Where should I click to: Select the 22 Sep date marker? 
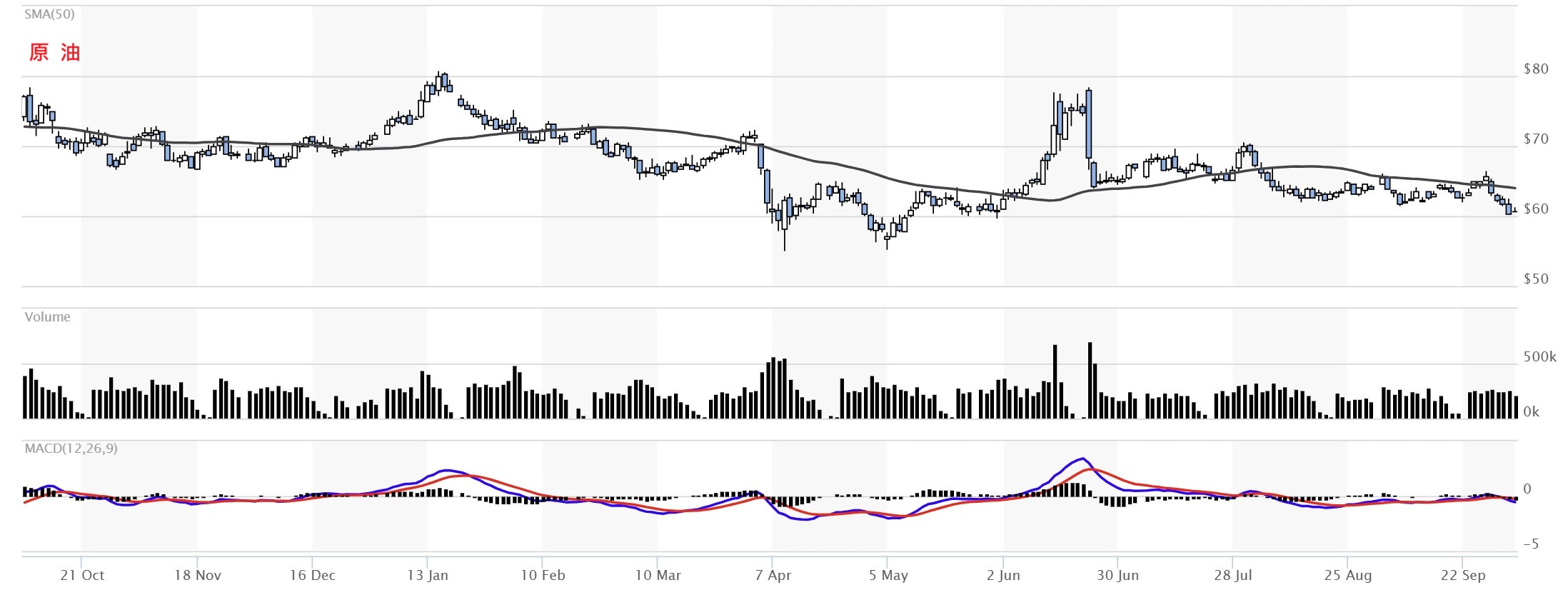tap(1463, 575)
